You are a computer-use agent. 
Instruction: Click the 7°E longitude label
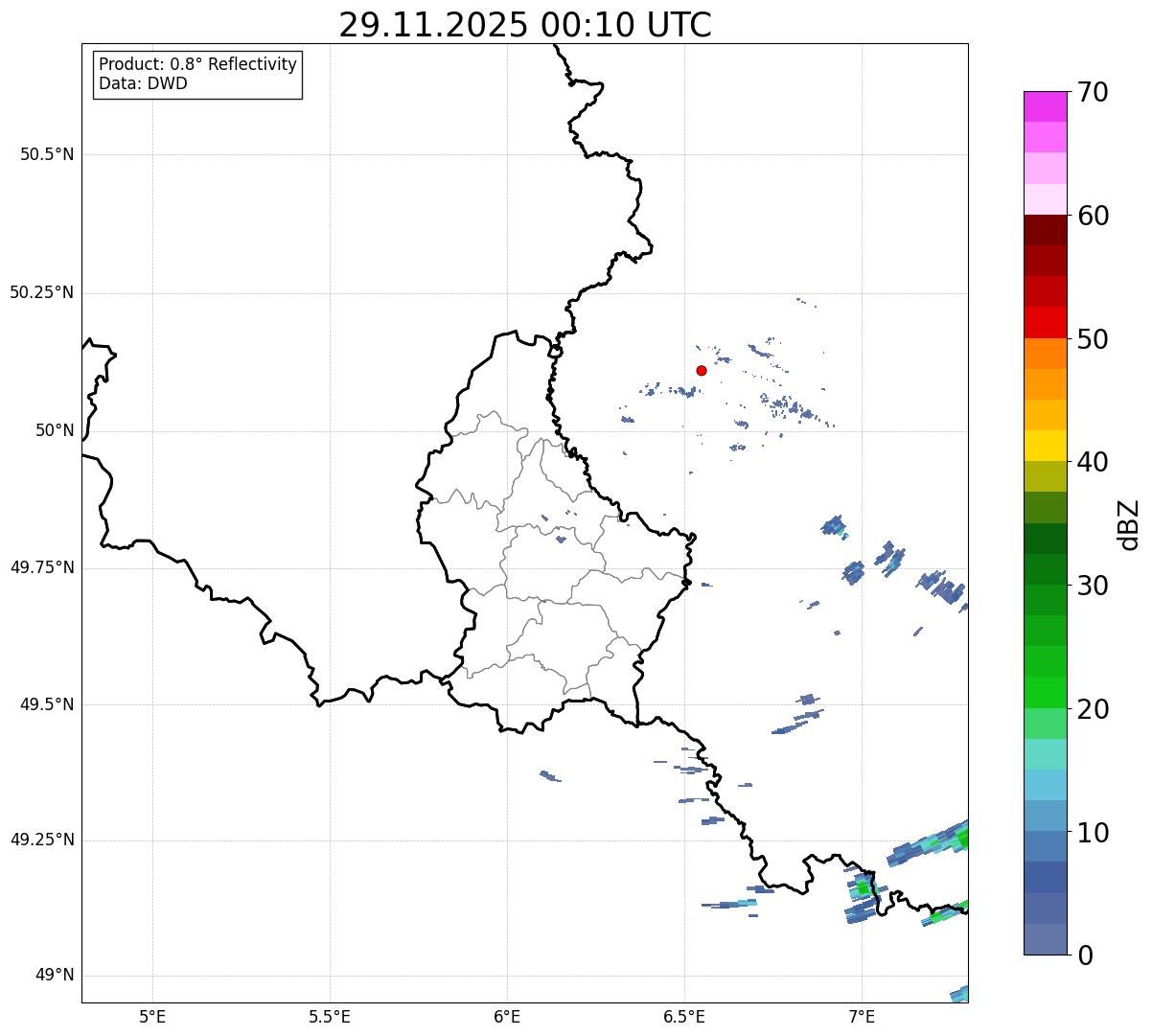pos(862,1016)
